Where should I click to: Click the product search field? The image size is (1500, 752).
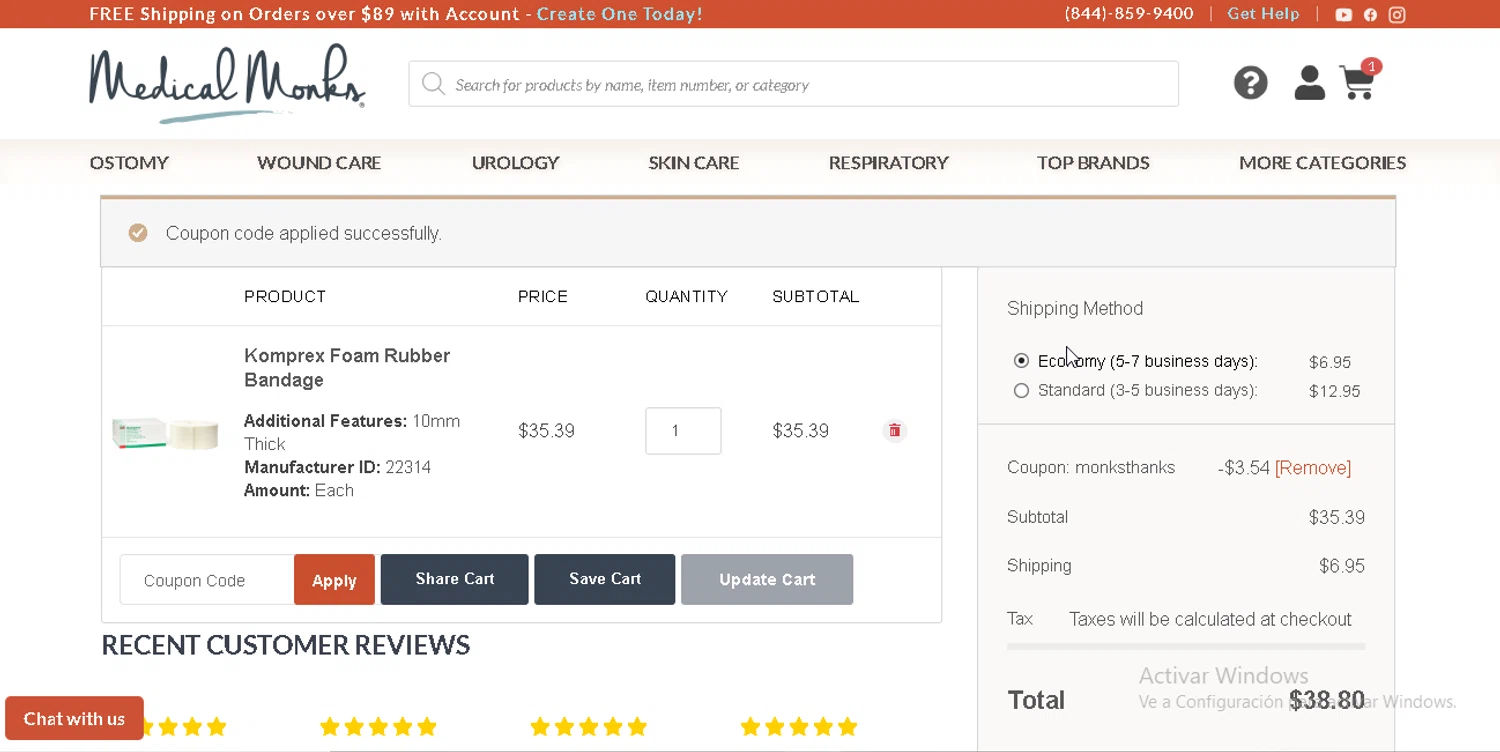click(x=793, y=84)
